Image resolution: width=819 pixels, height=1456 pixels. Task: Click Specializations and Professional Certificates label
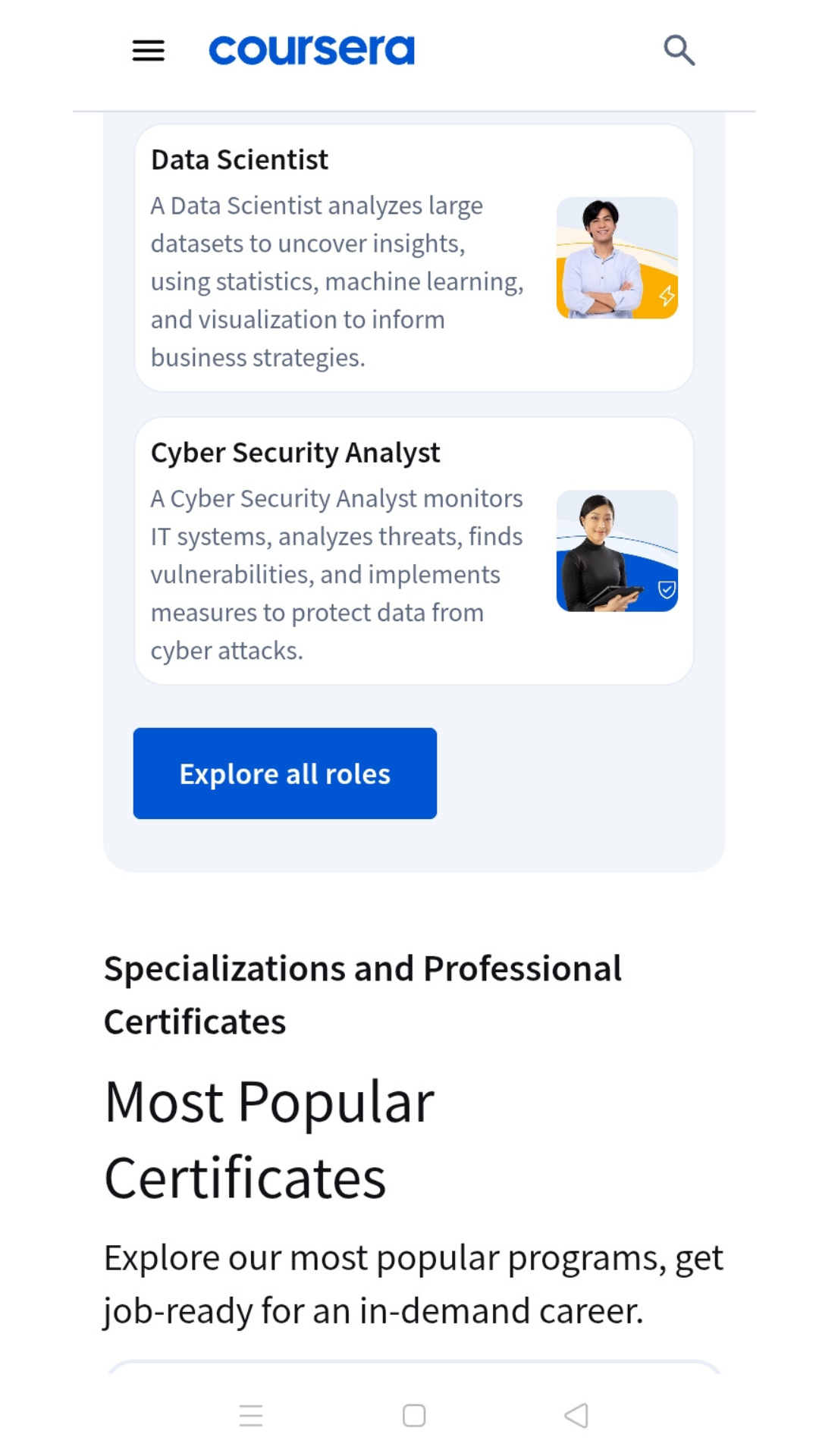pyautogui.click(x=362, y=993)
